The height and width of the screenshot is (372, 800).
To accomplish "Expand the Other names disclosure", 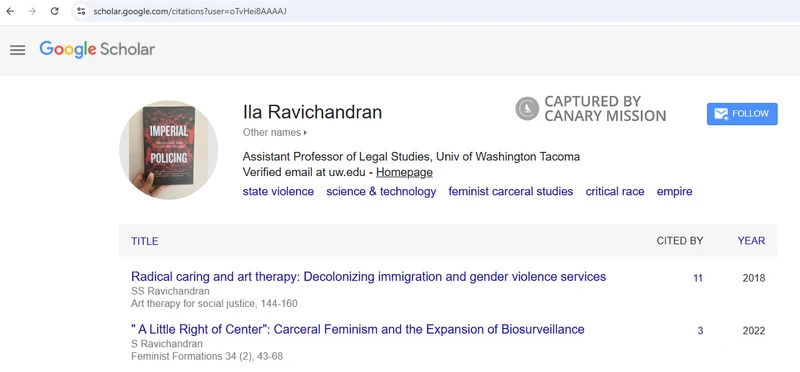I will 275,133.
